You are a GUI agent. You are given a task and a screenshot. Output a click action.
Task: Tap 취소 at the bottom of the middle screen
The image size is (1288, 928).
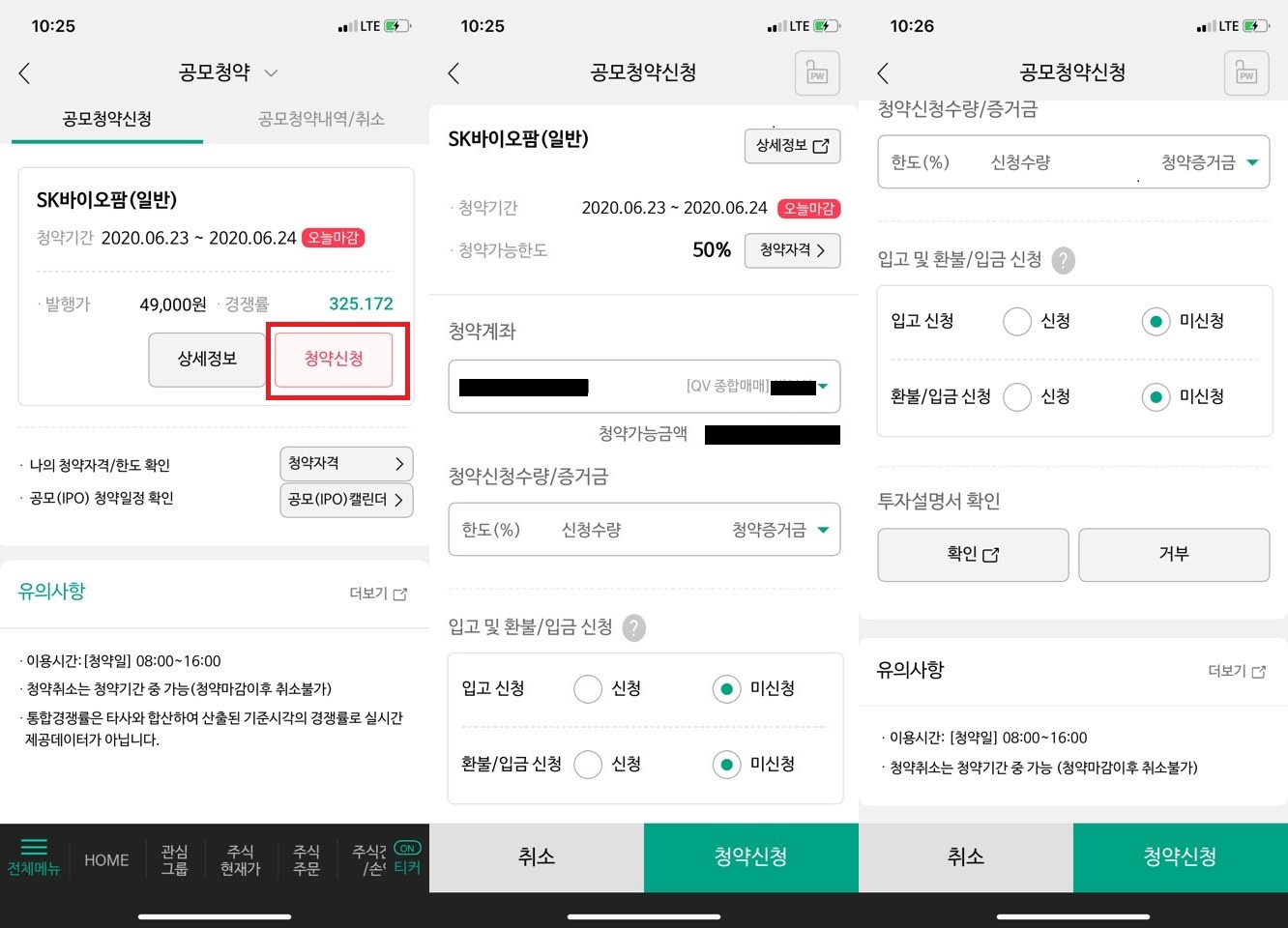(x=537, y=857)
